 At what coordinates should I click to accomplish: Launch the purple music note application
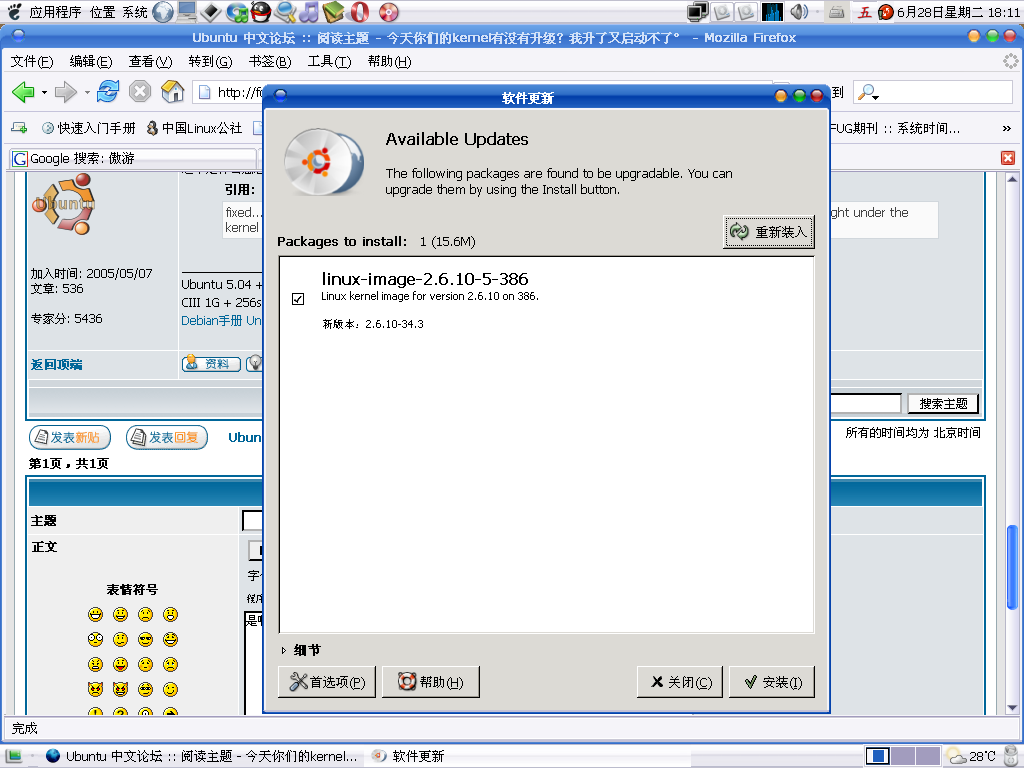pos(309,12)
